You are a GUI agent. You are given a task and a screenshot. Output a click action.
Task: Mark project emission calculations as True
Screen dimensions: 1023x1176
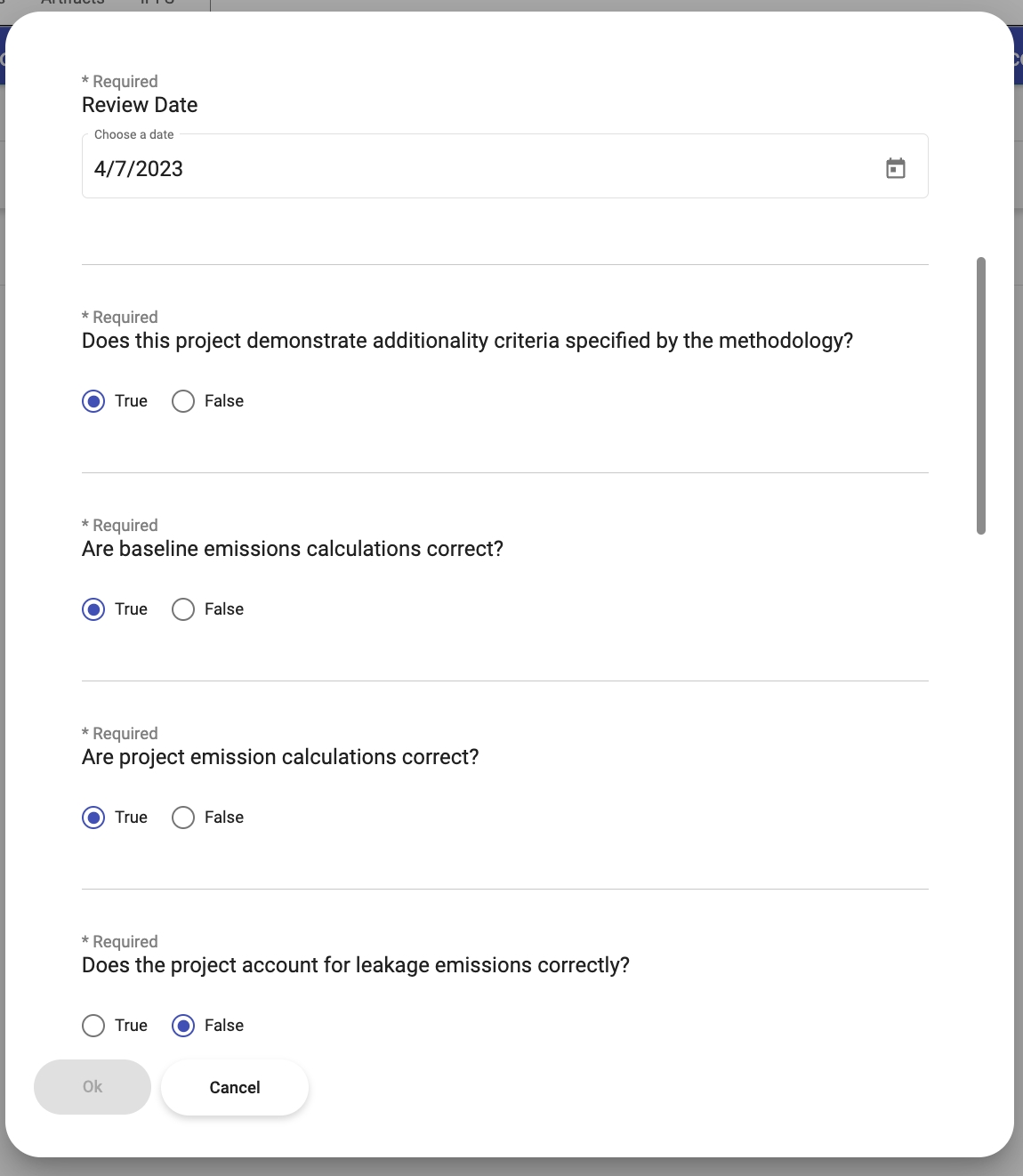click(93, 818)
